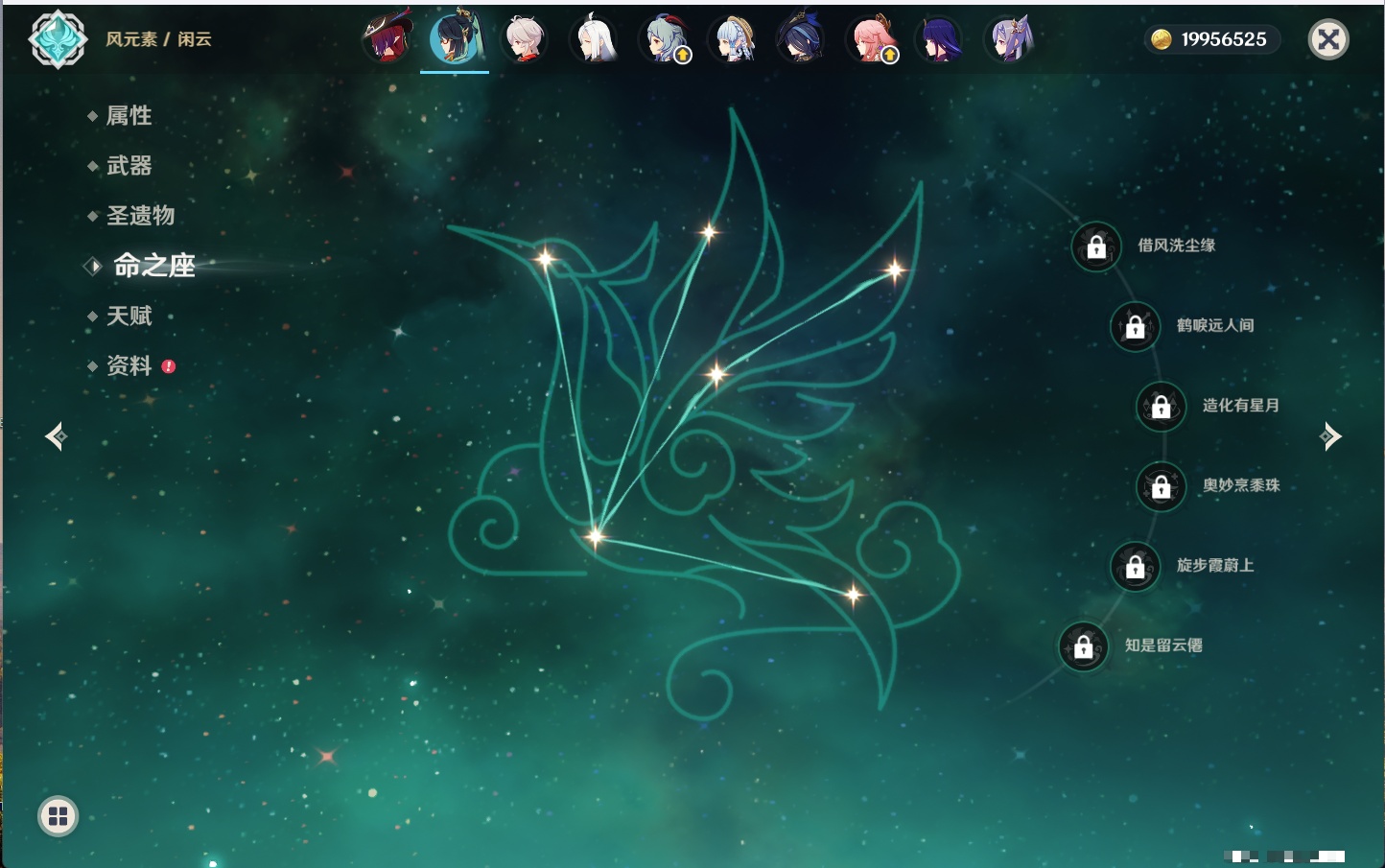Select the long white-haired character portrait
This screenshot has width=1385, height=868.
point(594,39)
